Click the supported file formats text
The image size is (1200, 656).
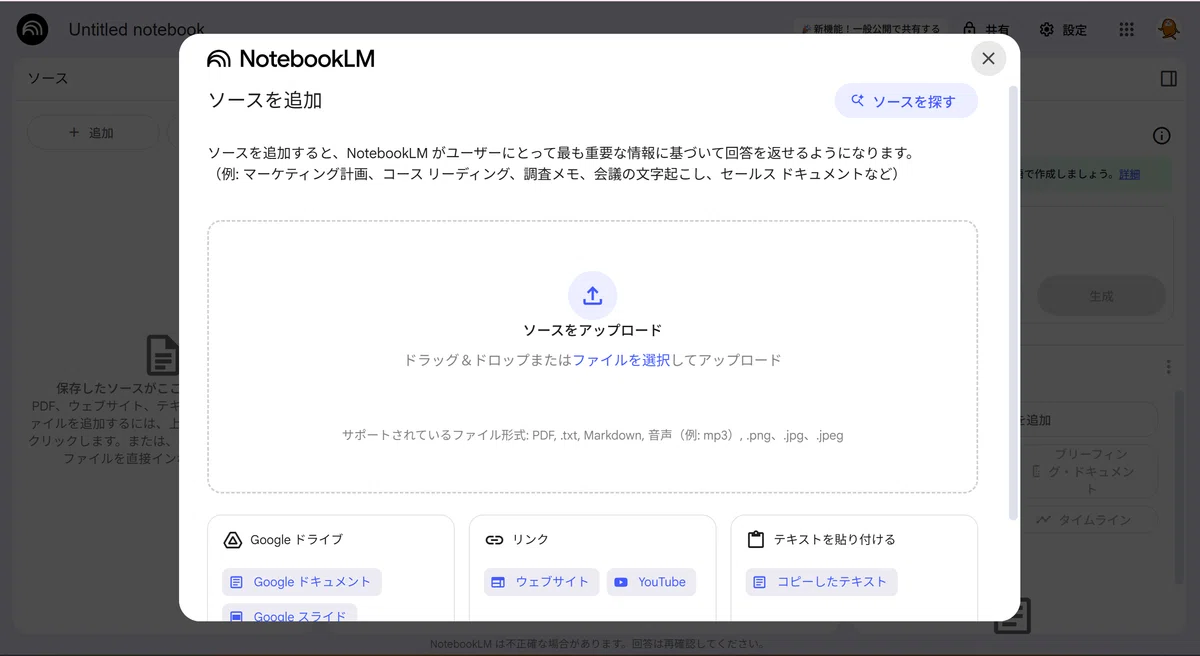pyautogui.click(x=592, y=436)
